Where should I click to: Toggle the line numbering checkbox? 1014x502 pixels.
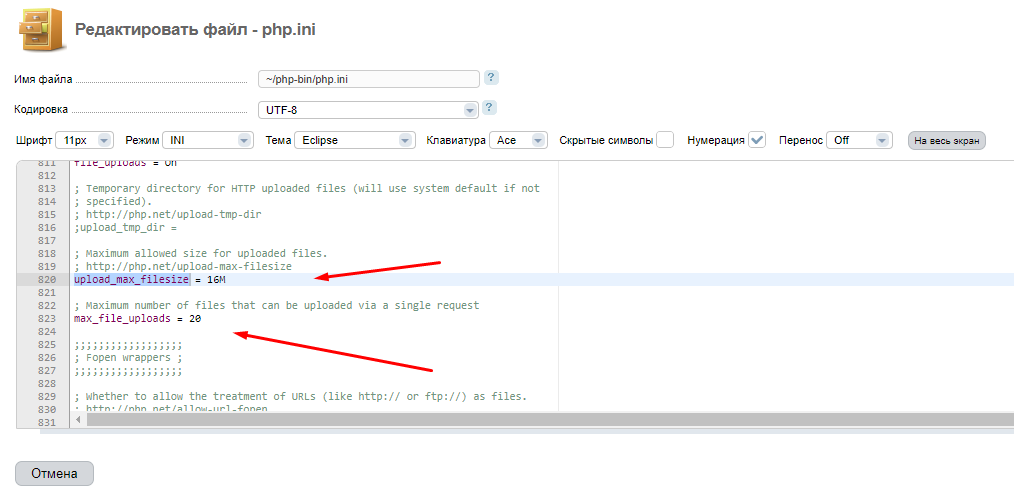point(757,140)
